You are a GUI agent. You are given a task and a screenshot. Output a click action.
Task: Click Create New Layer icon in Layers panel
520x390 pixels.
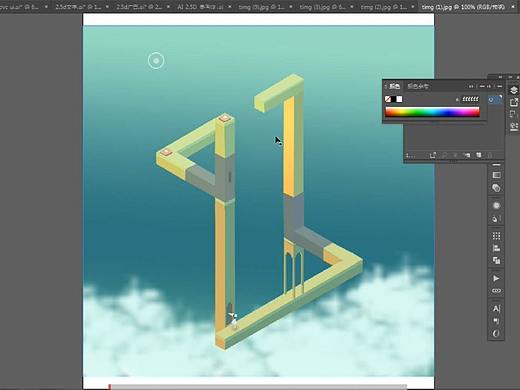479,155
